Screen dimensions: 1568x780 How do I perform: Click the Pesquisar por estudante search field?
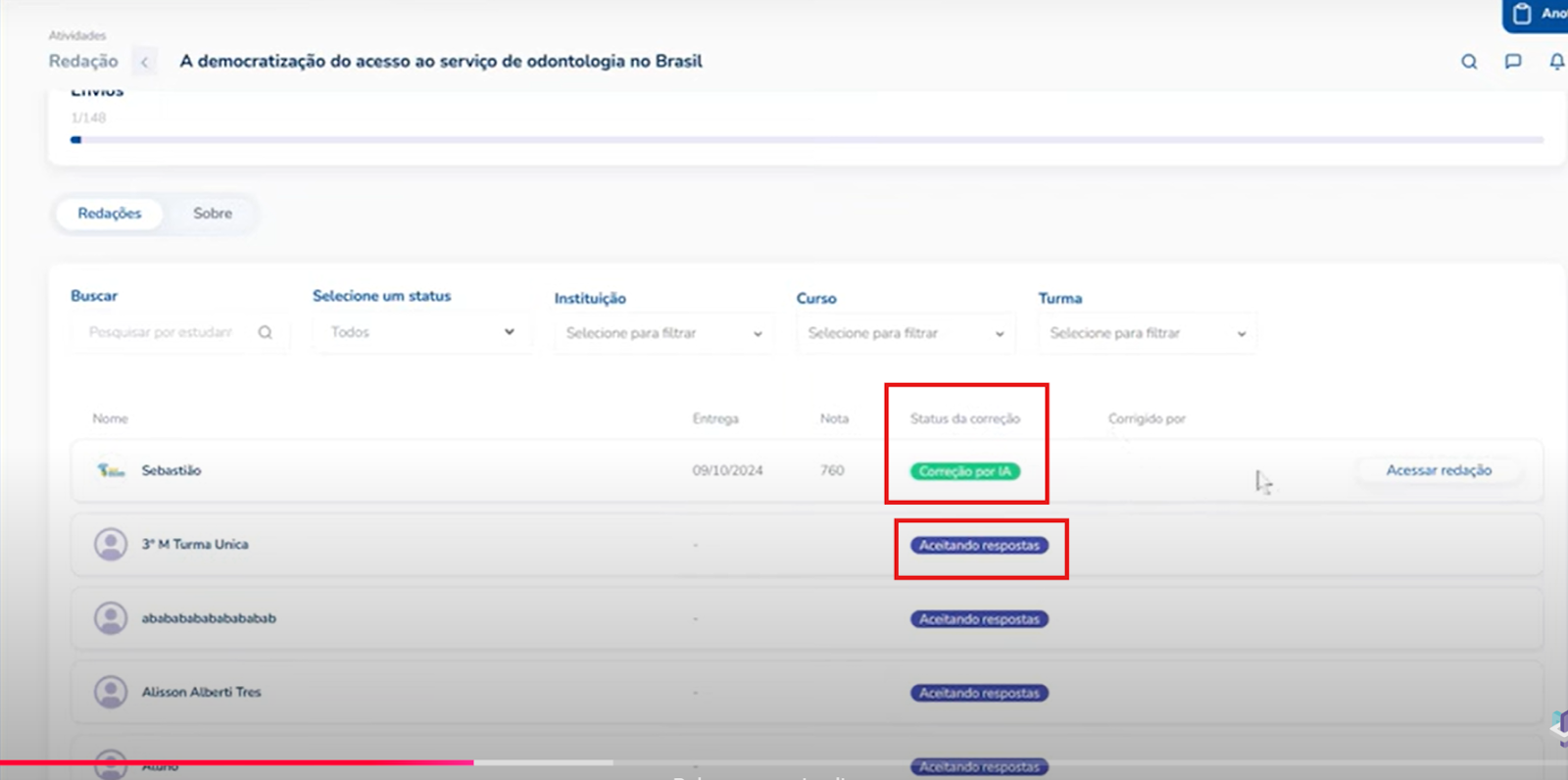click(x=162, y=332)
